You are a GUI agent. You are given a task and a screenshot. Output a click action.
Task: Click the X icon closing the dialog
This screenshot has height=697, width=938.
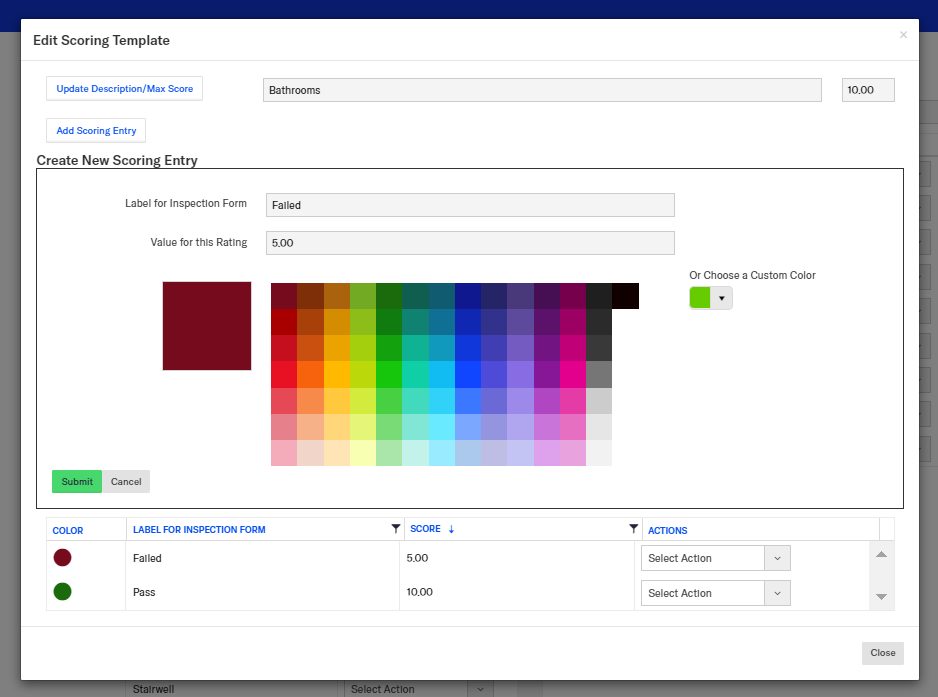tap(903, 35)
